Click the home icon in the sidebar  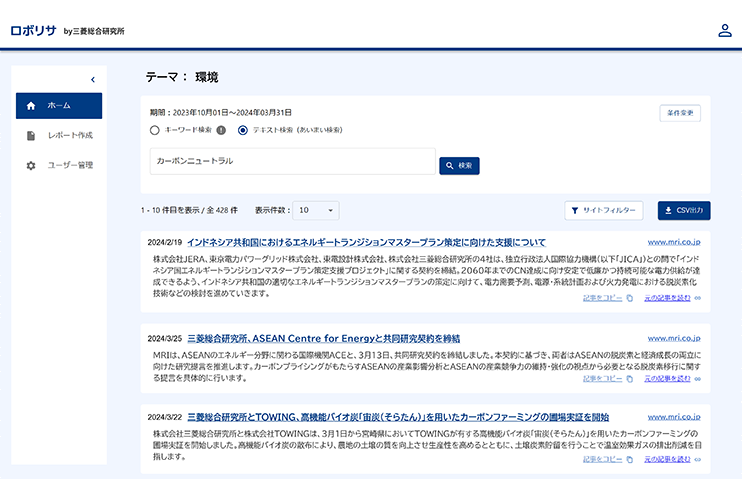pyautogui.click(x=31, y=106)
